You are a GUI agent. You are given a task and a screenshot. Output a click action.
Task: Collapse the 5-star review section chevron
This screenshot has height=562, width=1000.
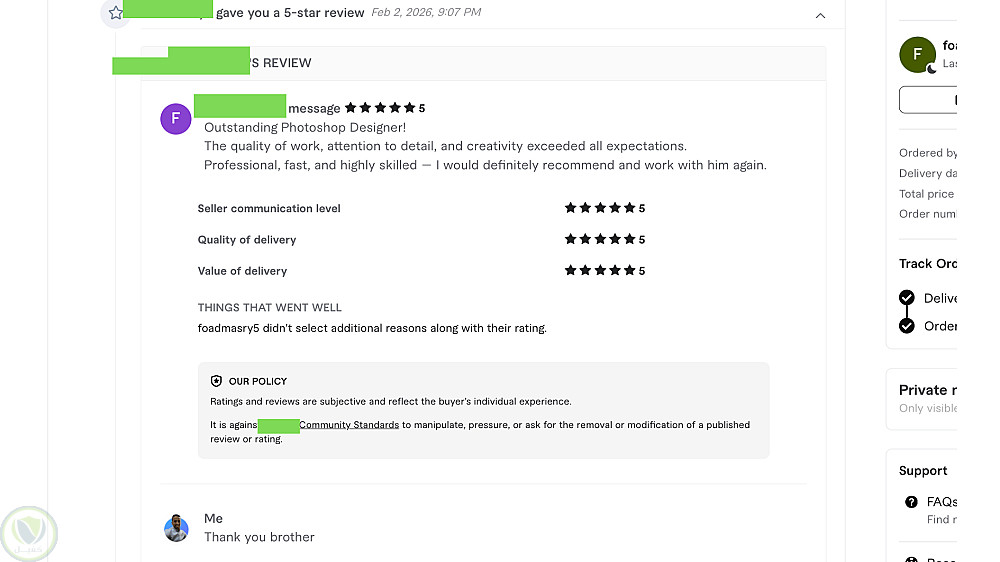click(820, 15)
